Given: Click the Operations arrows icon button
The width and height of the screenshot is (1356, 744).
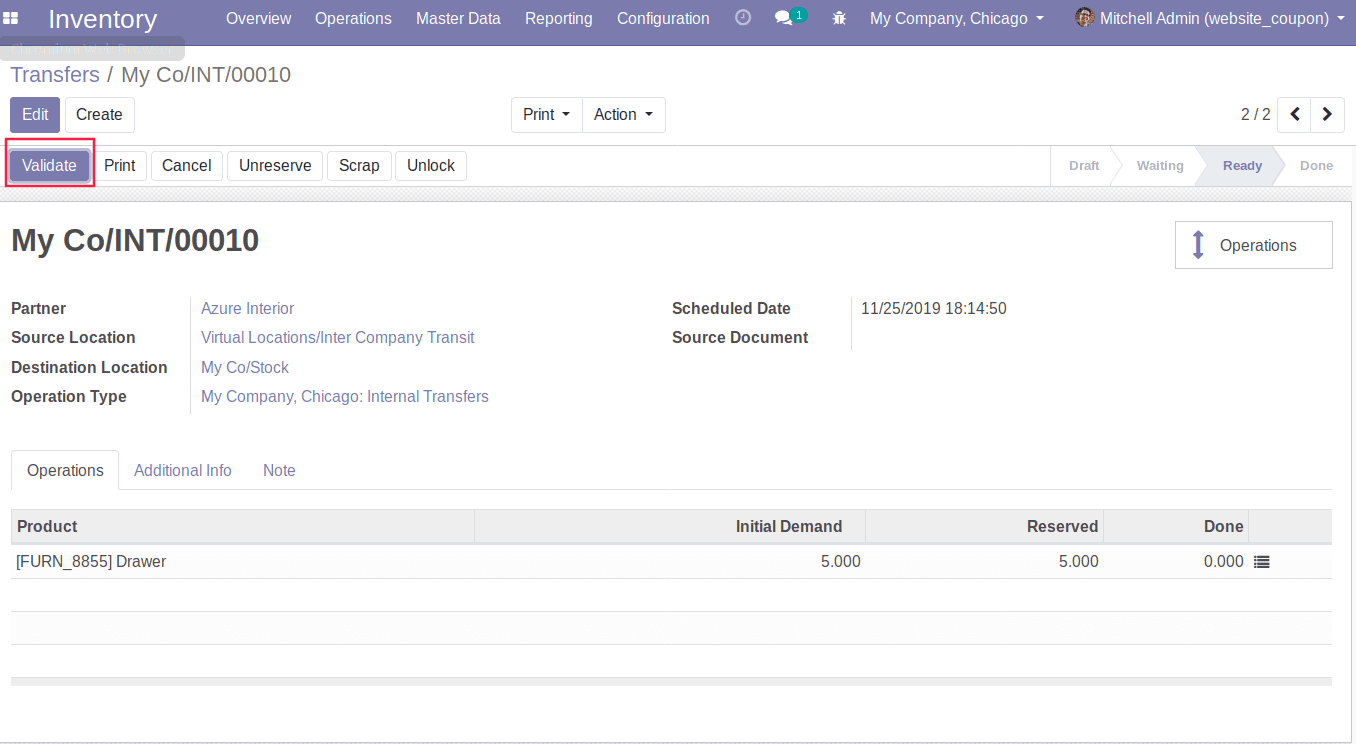Looking at the screenshot, I should pos(1254,245).
